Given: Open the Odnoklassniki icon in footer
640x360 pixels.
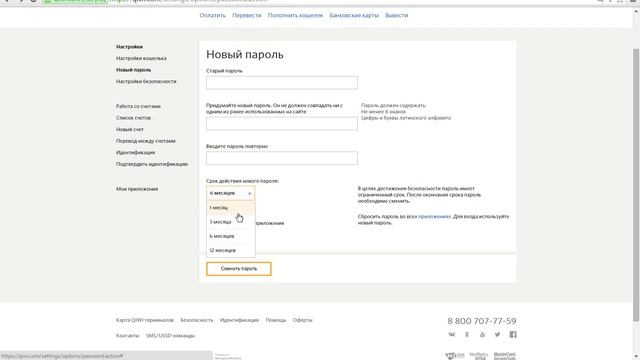Looking at the screenshot, I should coord(467,334).
